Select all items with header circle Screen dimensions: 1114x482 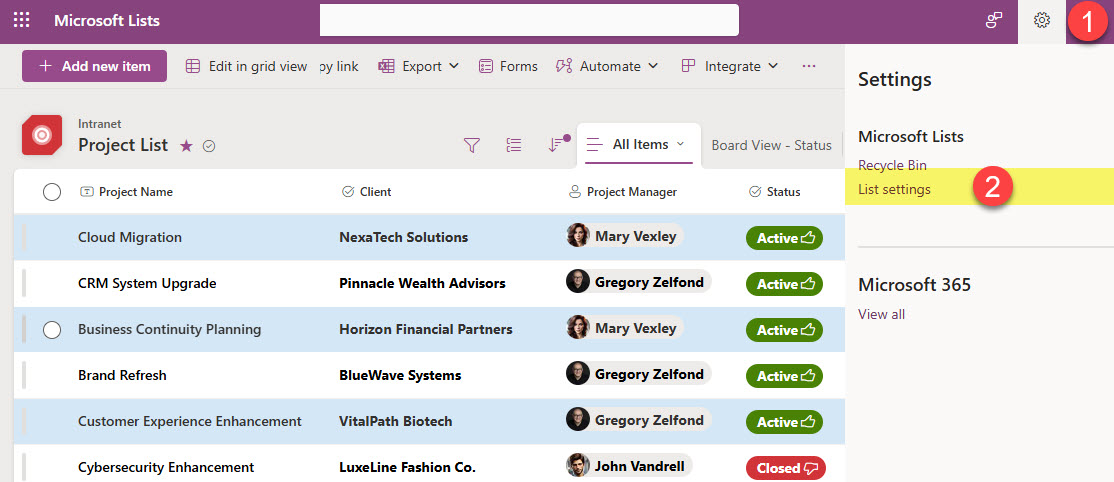pyautogui.click(x=52, y=192)
